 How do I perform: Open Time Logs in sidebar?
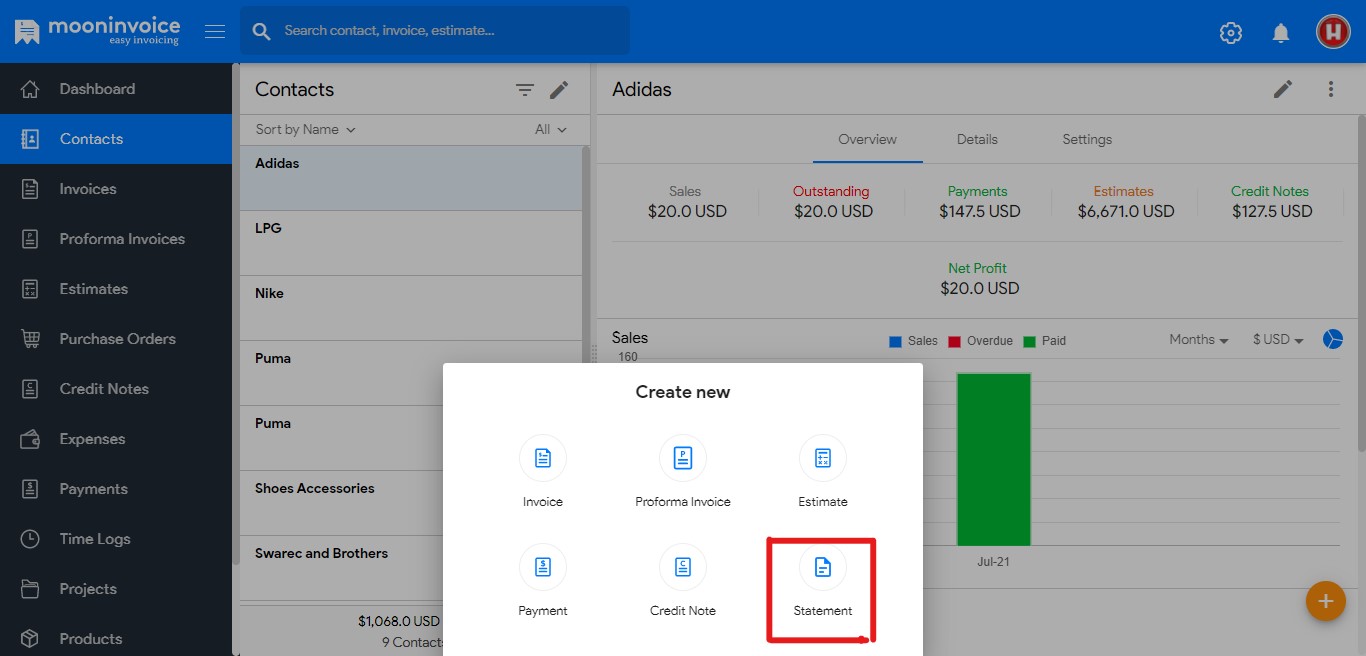[x=116, y=539]
